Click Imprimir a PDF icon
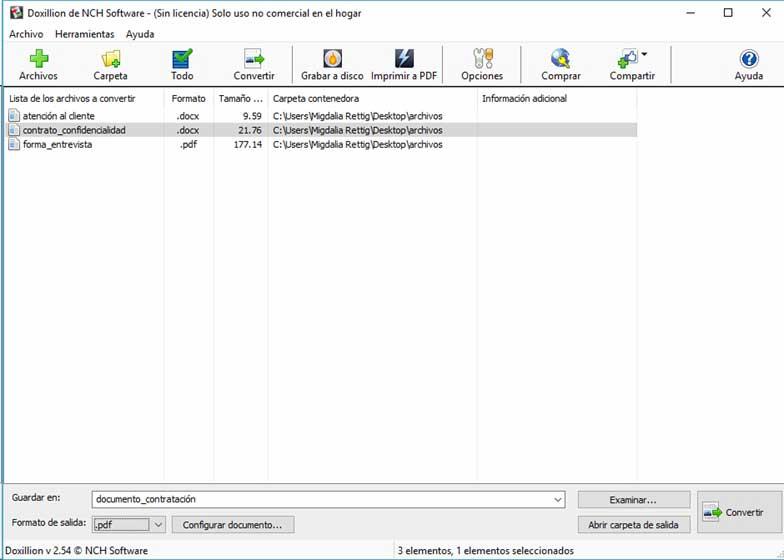 coord(404,58)
